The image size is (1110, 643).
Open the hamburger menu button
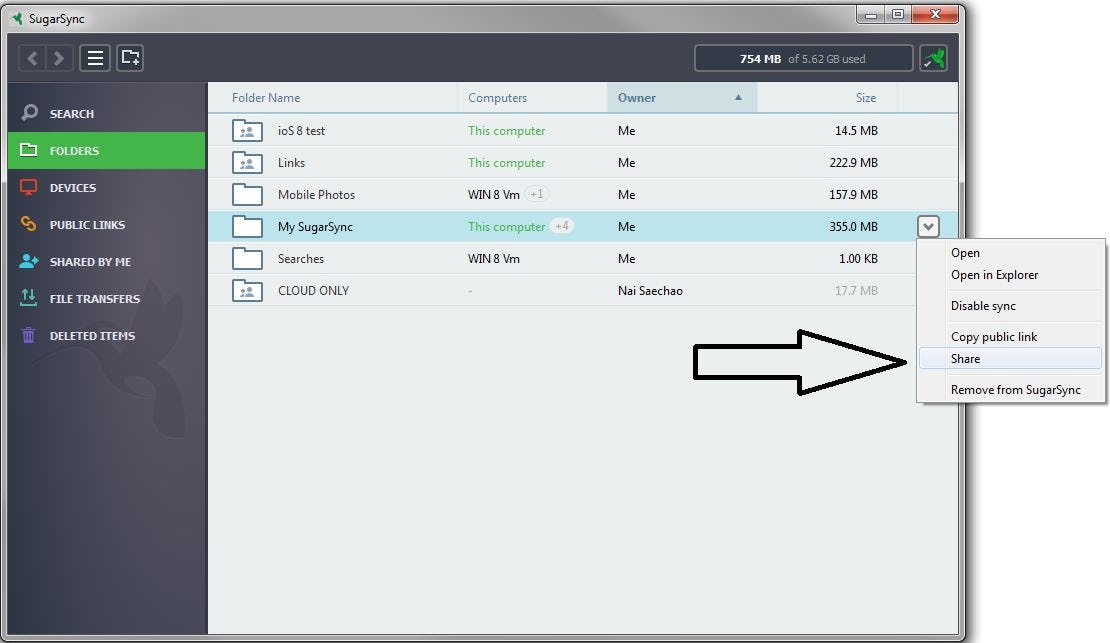coord(95,58)
